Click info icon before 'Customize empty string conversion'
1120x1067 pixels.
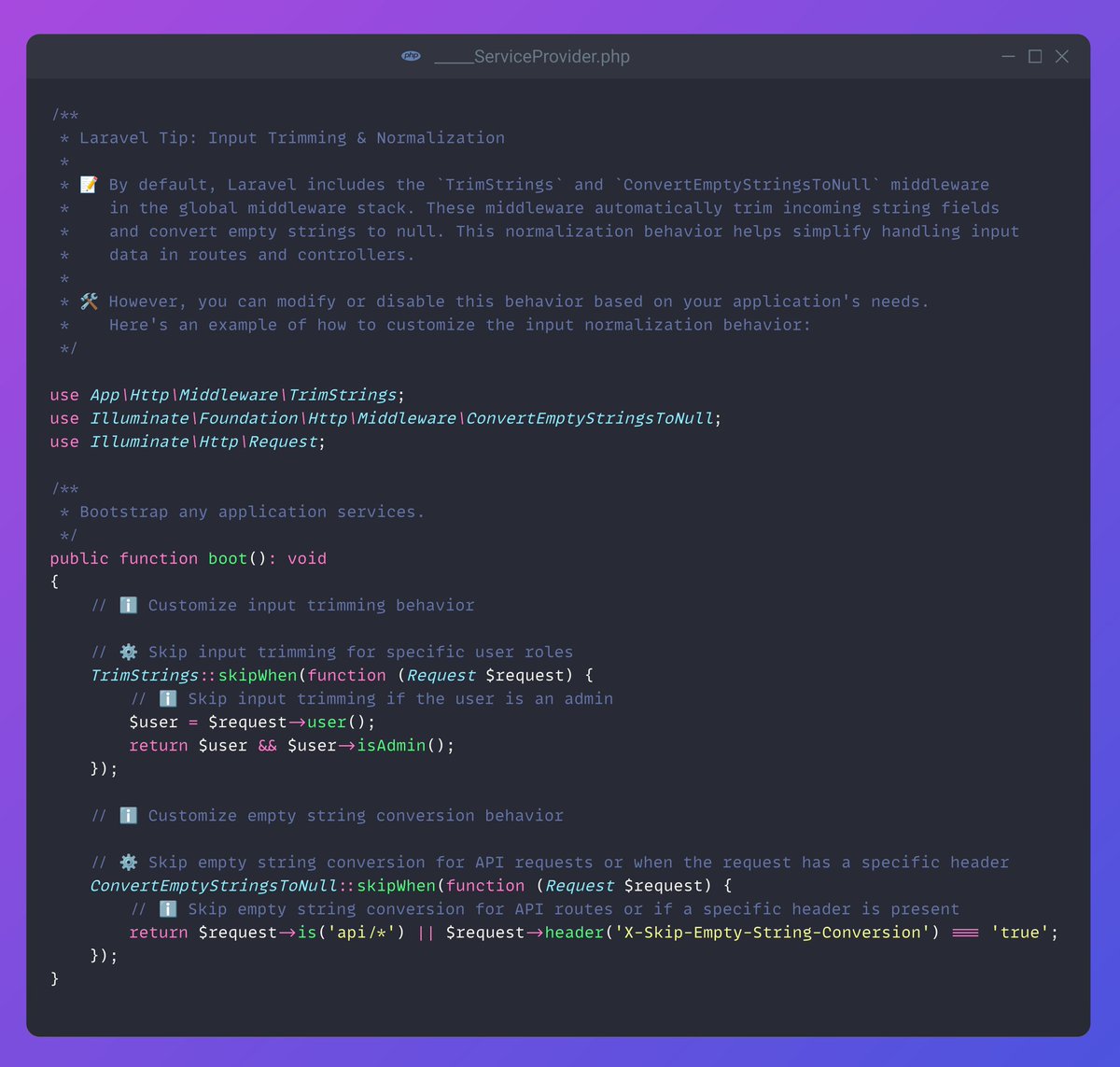129,815
